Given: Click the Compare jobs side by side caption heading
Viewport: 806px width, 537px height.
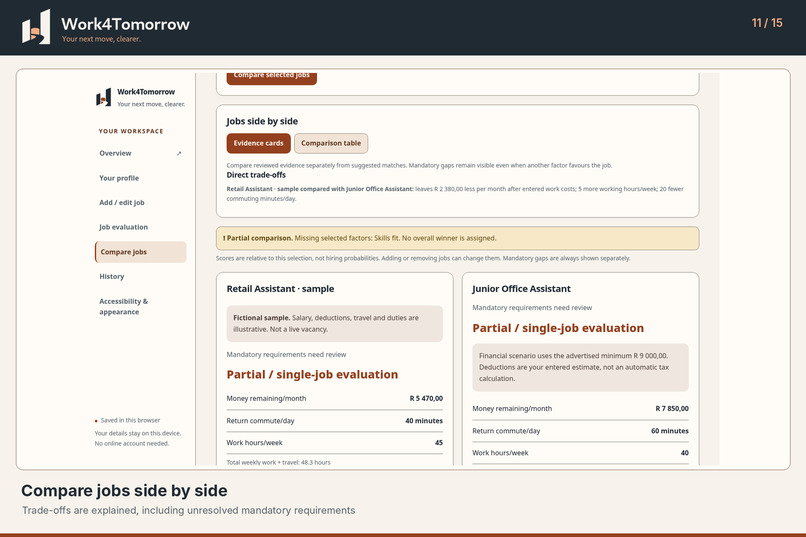Looking at the screenshot, I should point(124,491).
